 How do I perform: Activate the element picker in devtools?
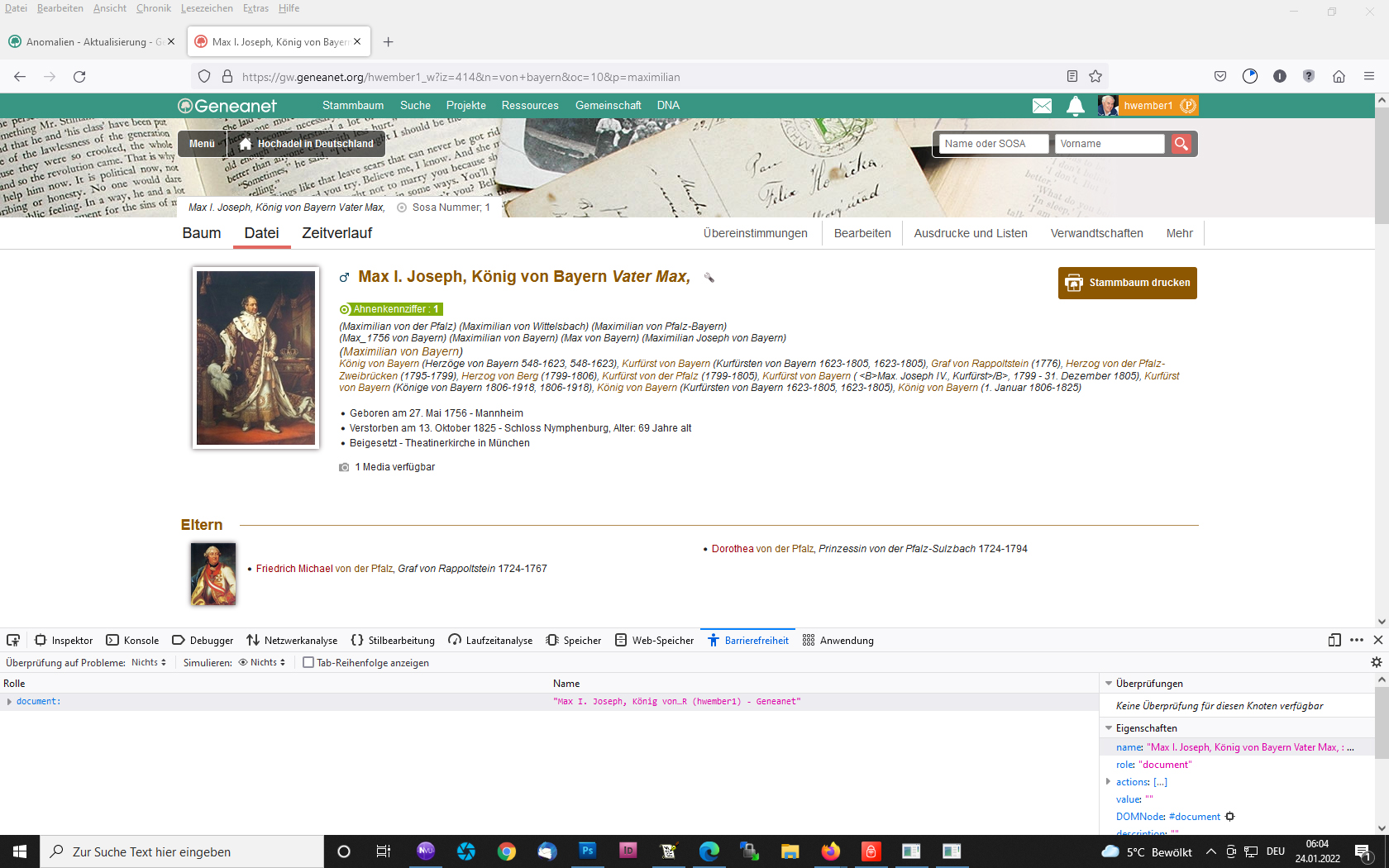[x=13, y=641]
